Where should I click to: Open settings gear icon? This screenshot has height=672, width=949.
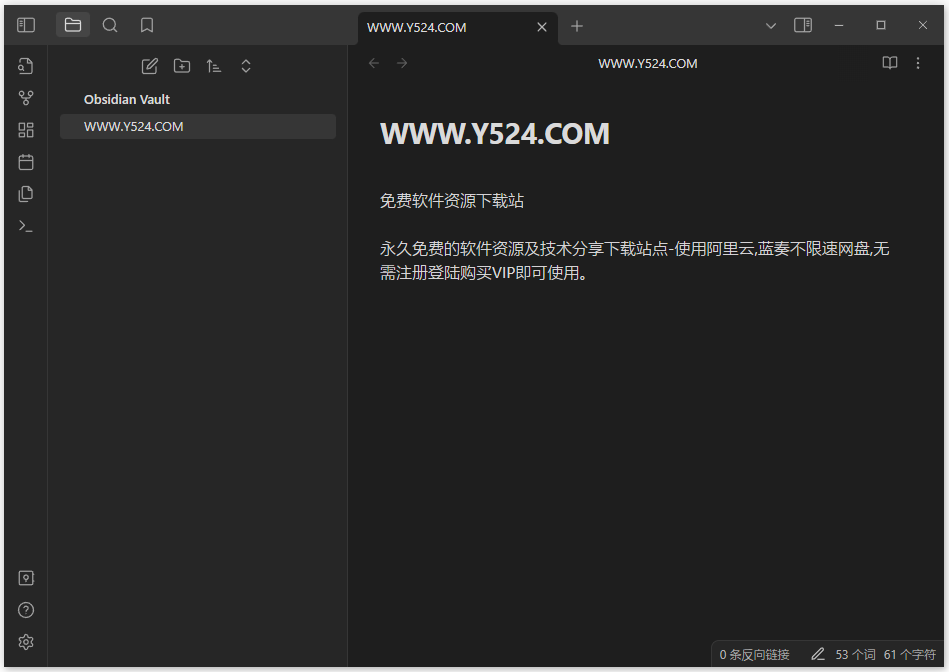[x=26, y=642]
